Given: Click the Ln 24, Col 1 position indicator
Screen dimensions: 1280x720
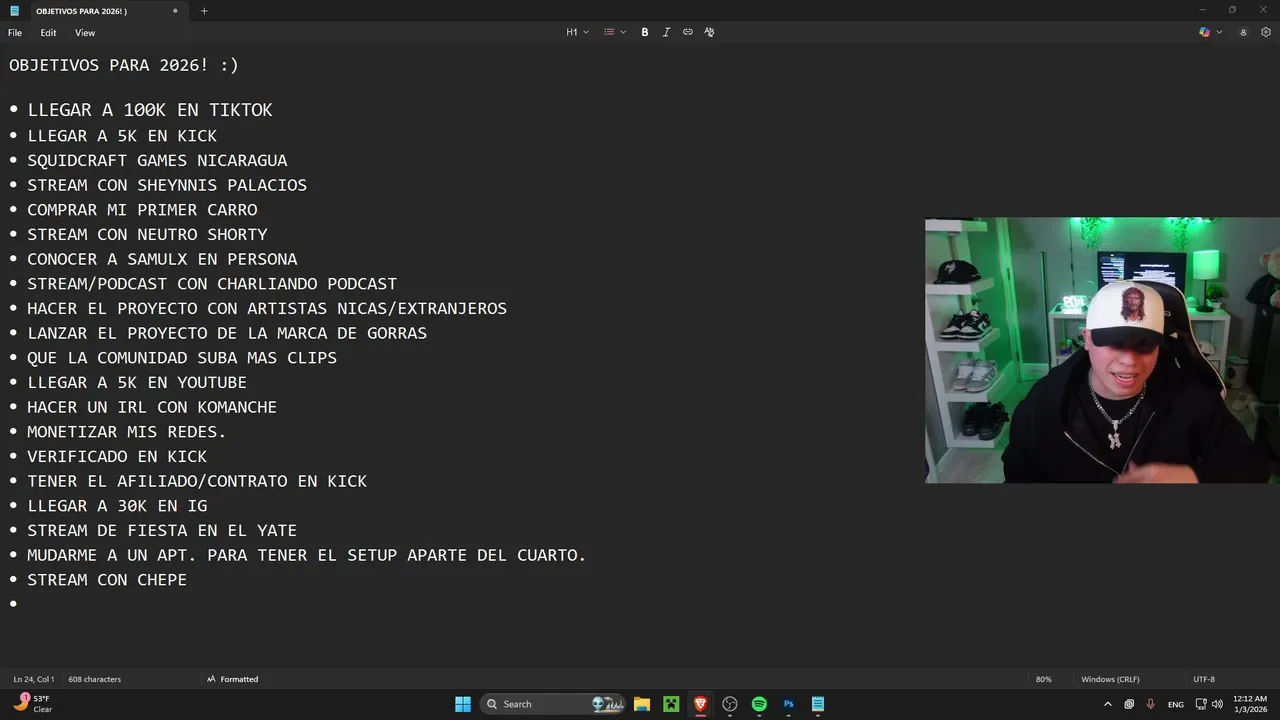Looking at the screenshot, I should pyautogui.click(x=34, y=679).
